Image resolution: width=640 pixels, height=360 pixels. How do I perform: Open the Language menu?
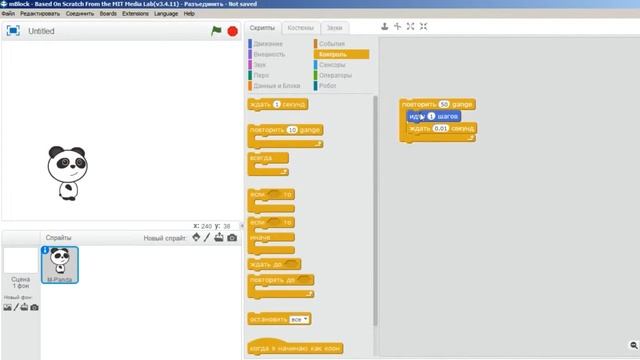click(x=166, y=13)
